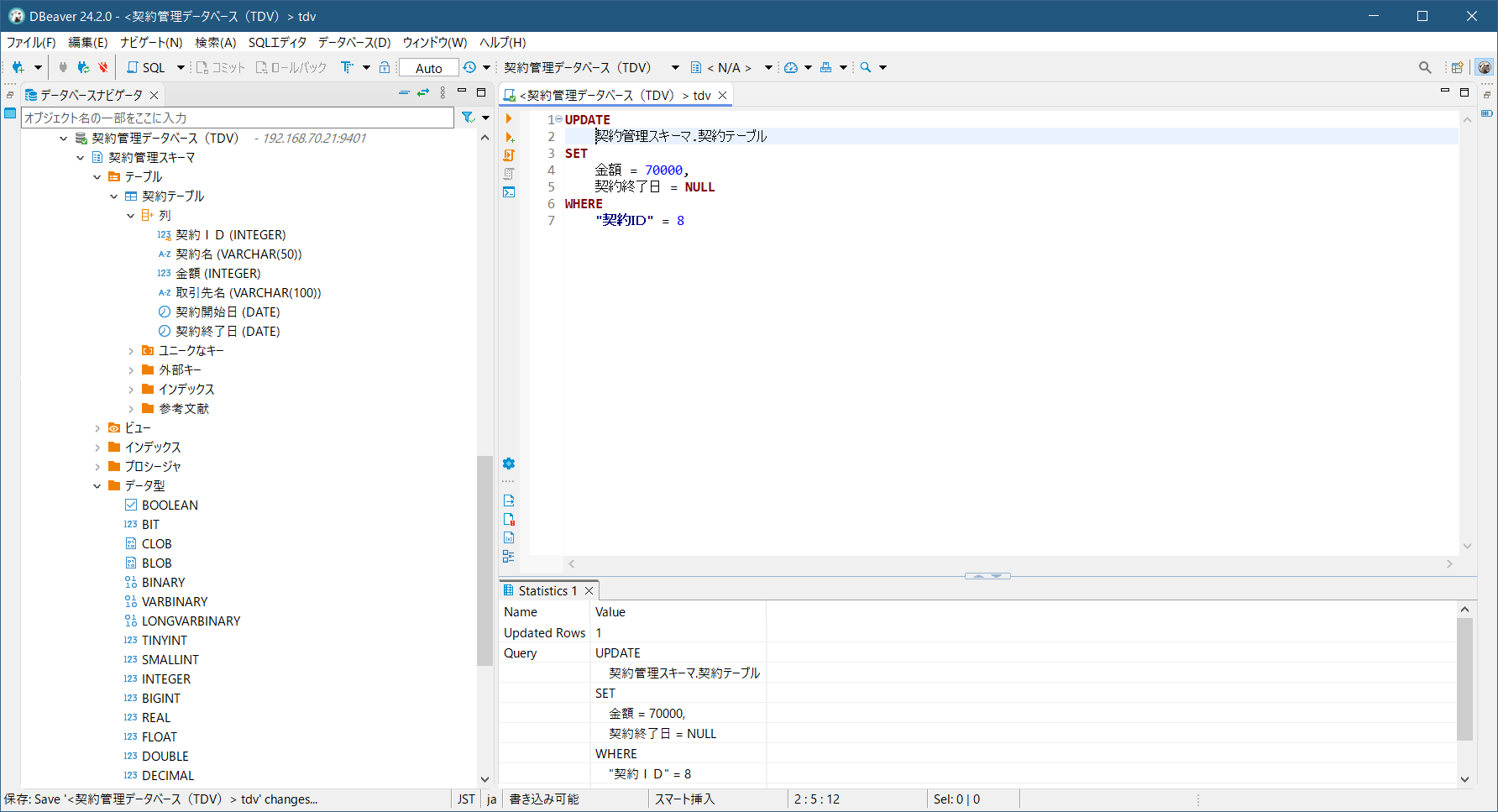This screenshot has width=1498, height=812.
Task: Expand the ビュー folder
Action: 97,428
